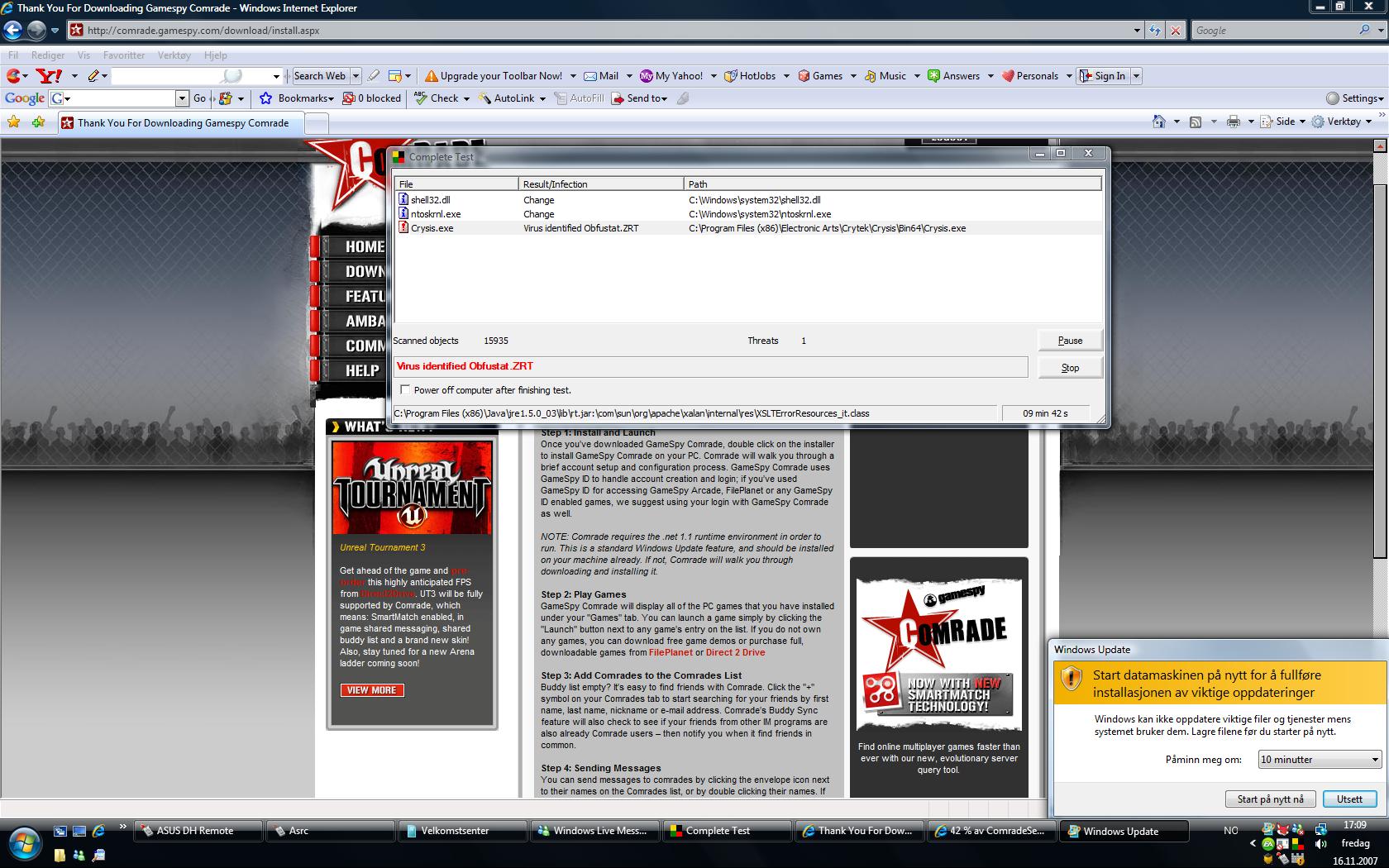1389x868 pixels.
Task: Open Yahoo Mail from the toolbar
Action: 601,76
